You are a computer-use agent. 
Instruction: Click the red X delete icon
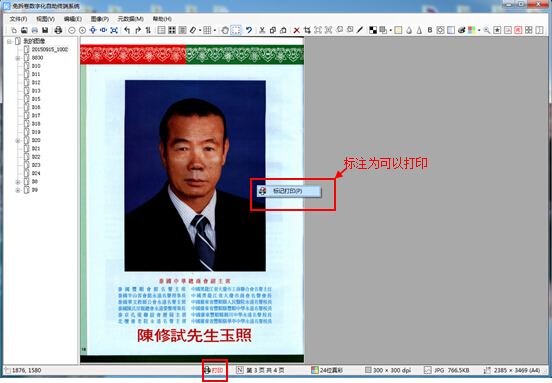(x=297, y=31)
